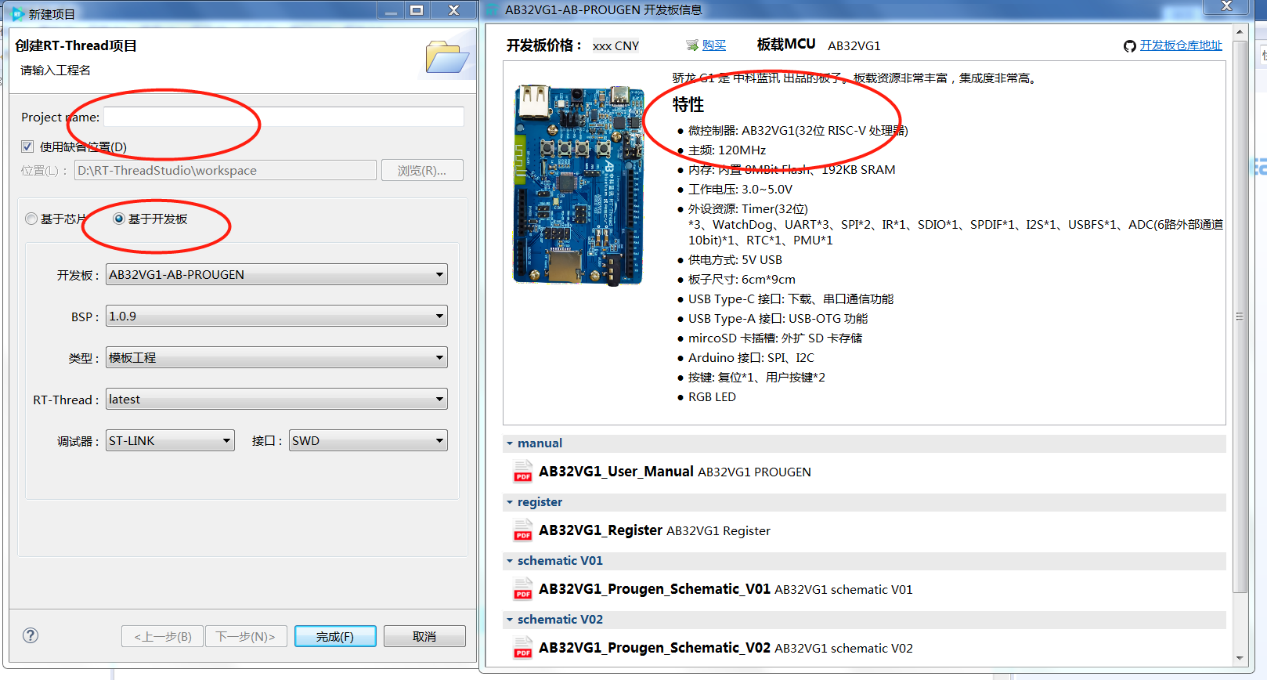
Task: Select the 基于开发板 radio button
Action: coord(120,219)
